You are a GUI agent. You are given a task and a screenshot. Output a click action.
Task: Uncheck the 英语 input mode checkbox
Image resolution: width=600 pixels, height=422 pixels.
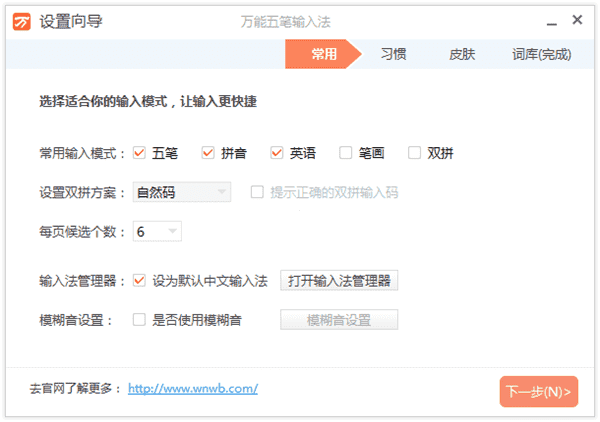(277, 153)
